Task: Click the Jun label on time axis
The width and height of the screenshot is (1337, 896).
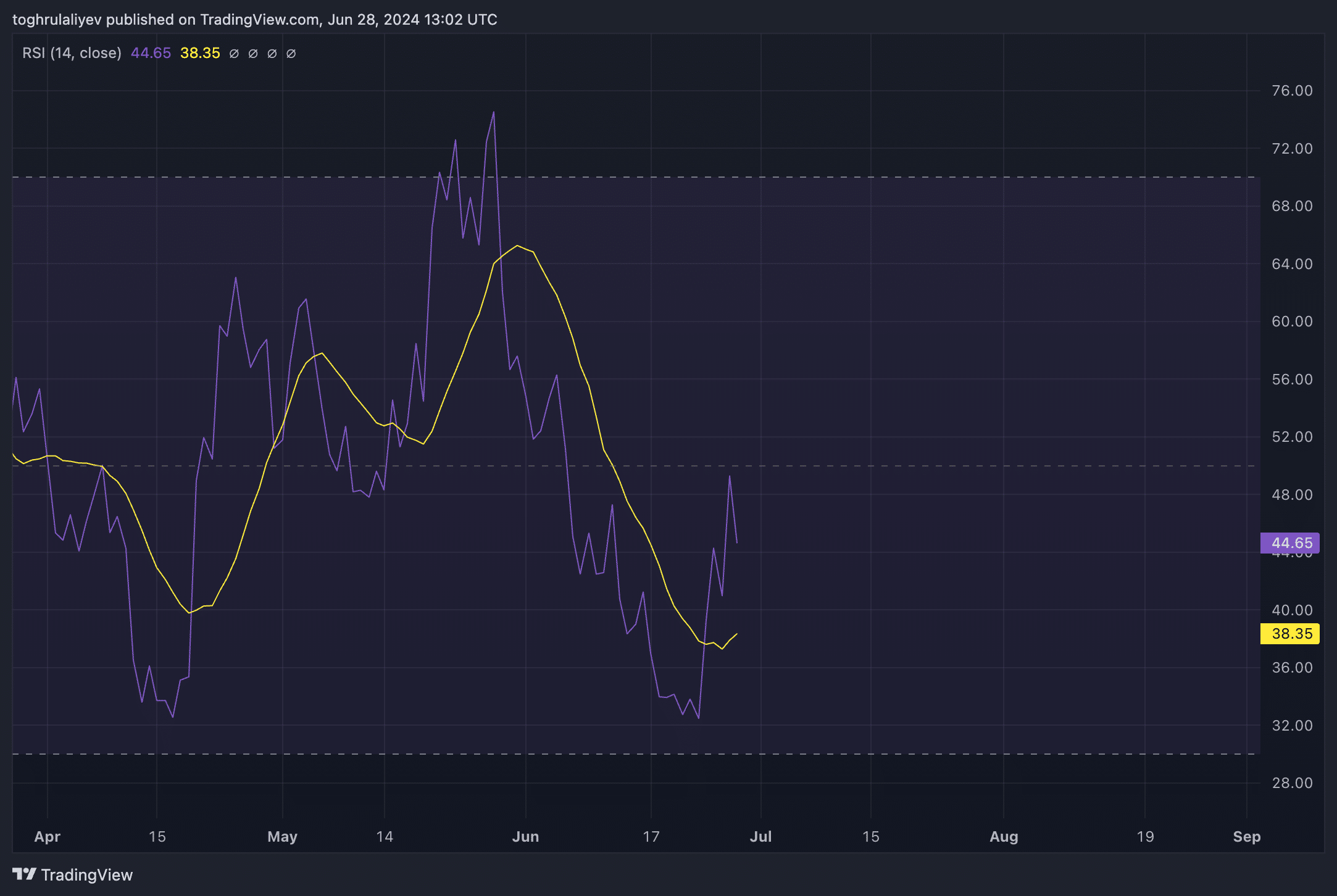Action: pos(526,837)
